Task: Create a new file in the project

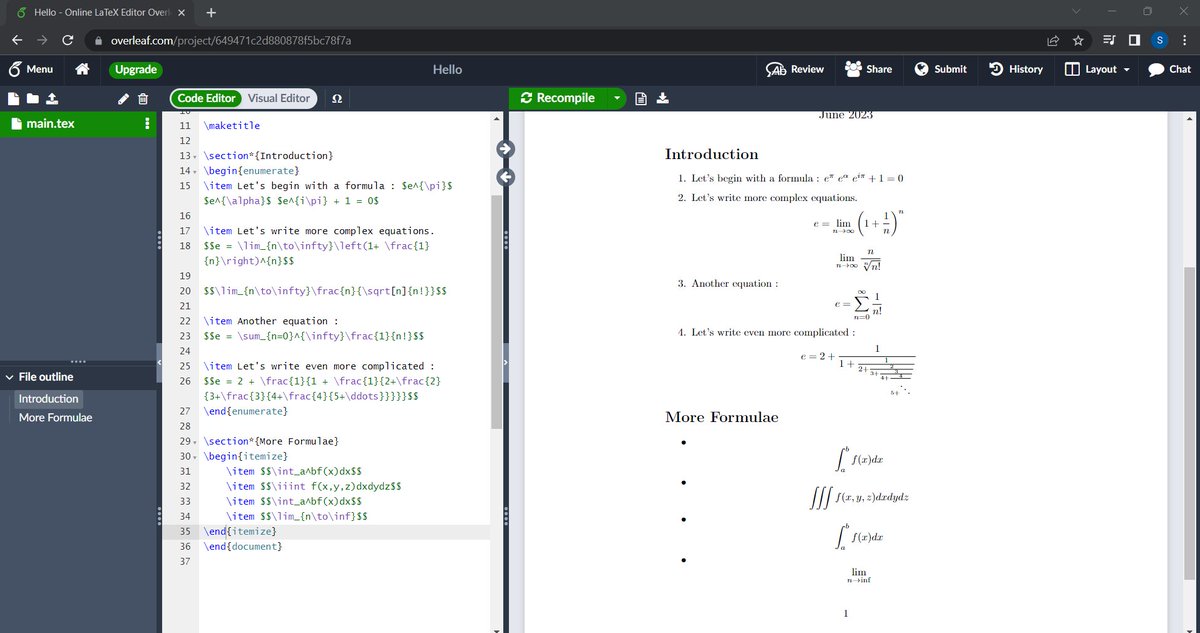Action: click(14, 98)
